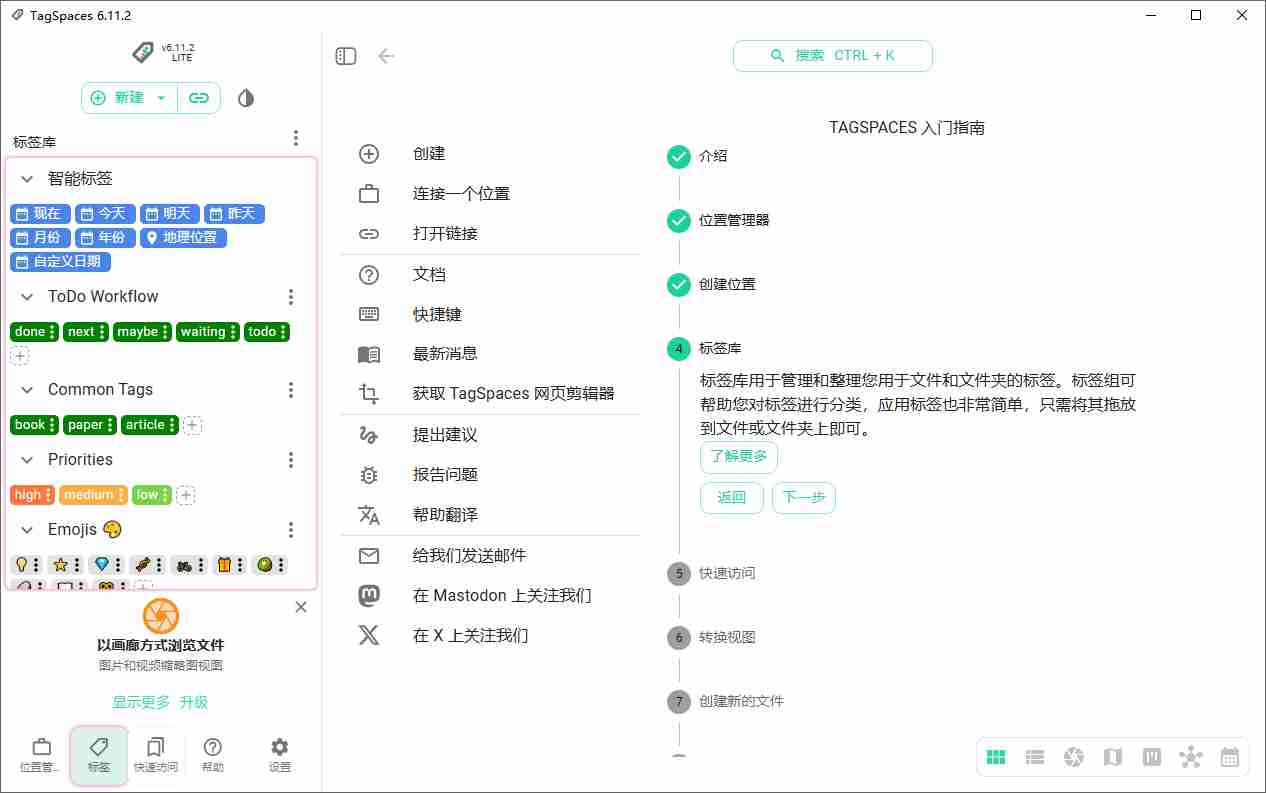Open the 新建 dropdown arrow
1266x793 pixels.
click(x=158, y=99)
